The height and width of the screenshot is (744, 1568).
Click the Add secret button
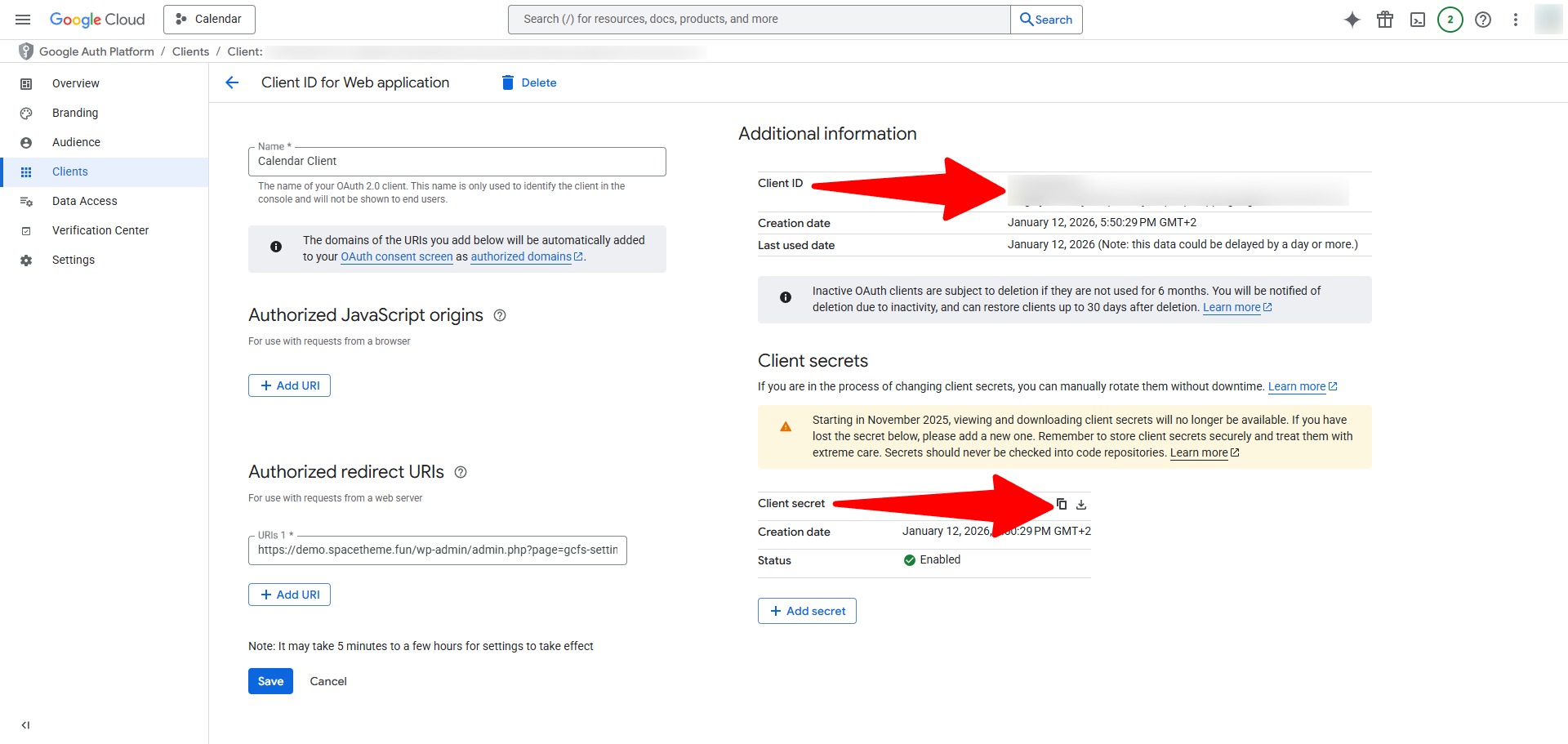coord(807,611)
